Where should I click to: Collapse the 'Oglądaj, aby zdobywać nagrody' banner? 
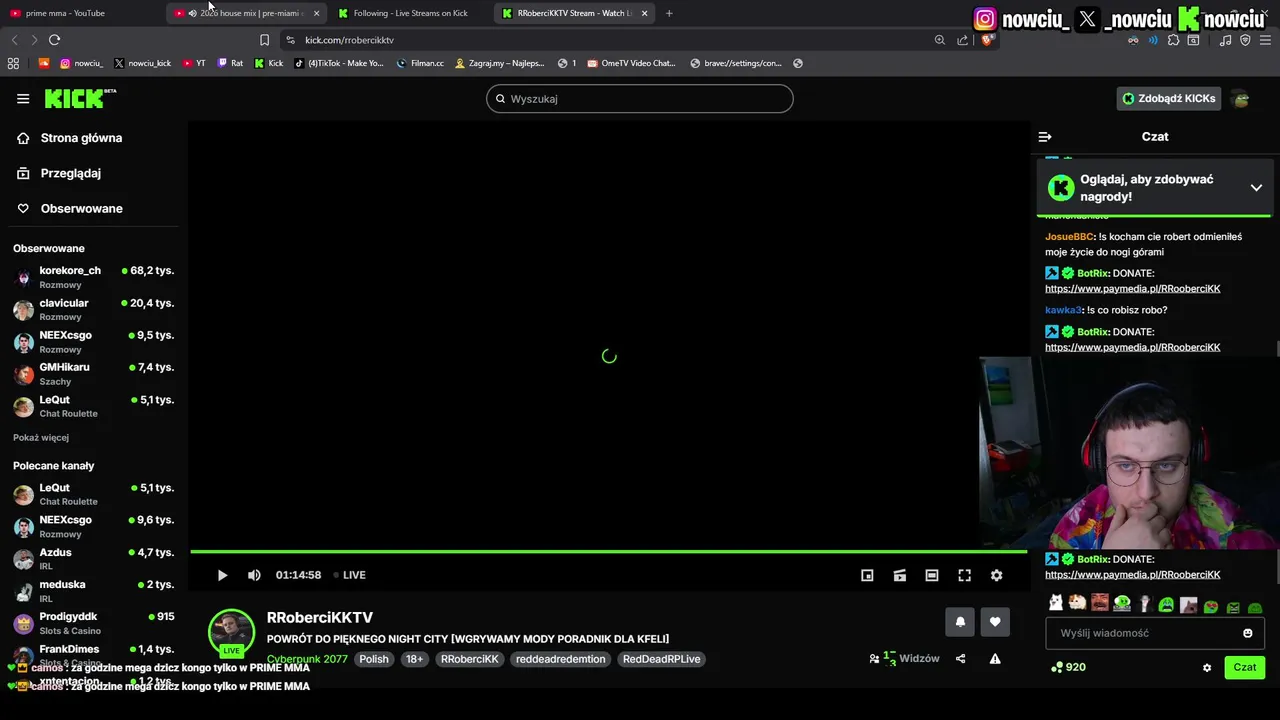coord(1256,188)
